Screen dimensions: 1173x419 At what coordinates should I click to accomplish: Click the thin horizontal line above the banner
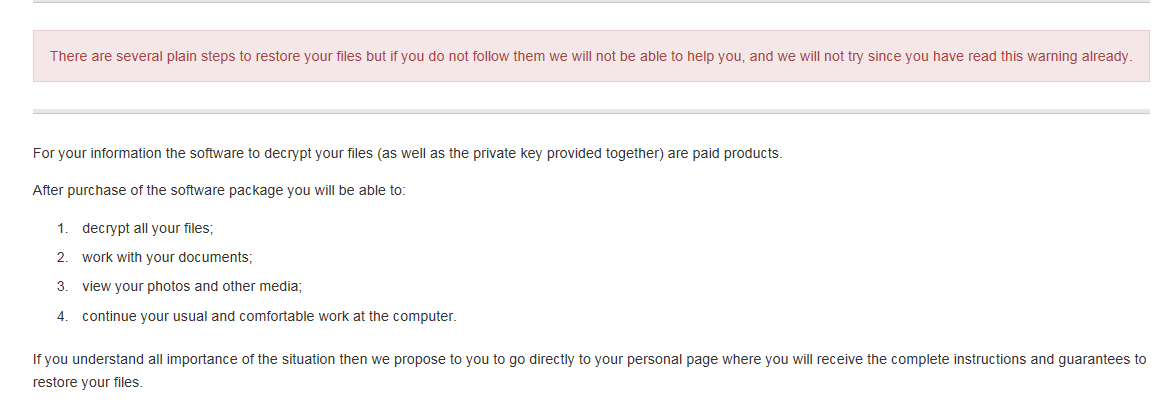pos(590,2)
